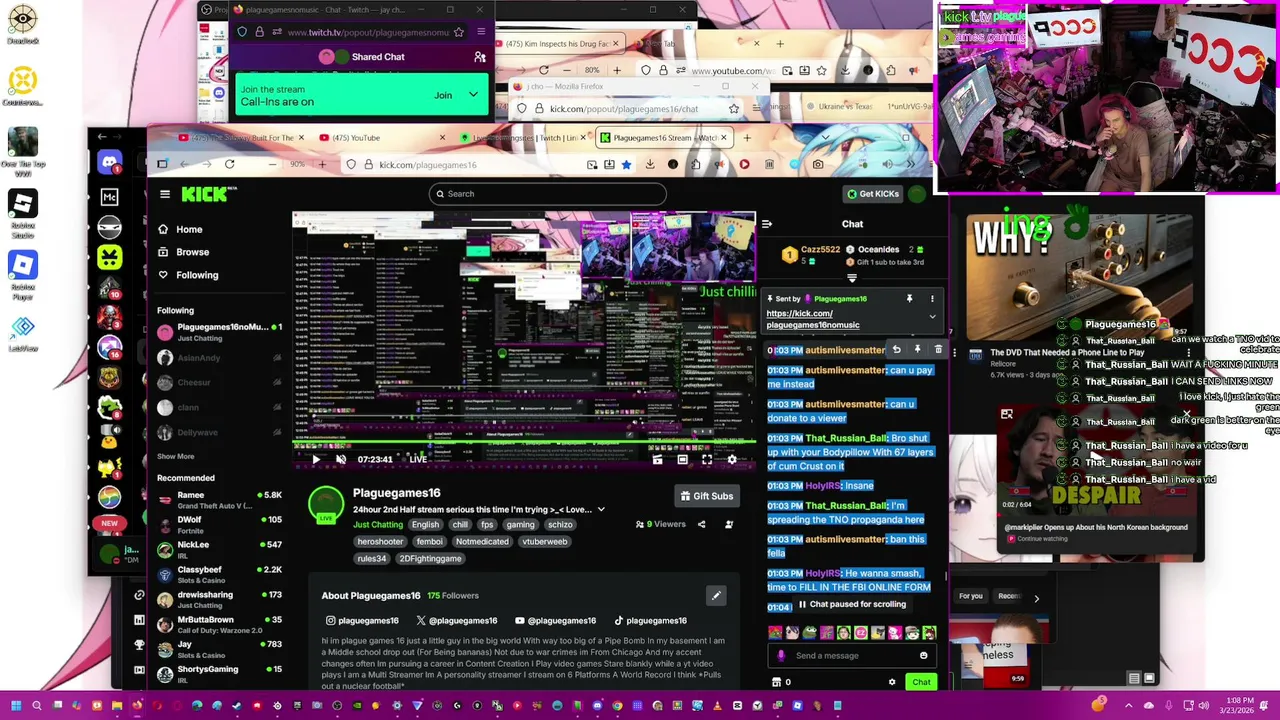Click the Chat paused for scrolling button
Viewport: 1280px width, 720px height.
tap(852, 604)
